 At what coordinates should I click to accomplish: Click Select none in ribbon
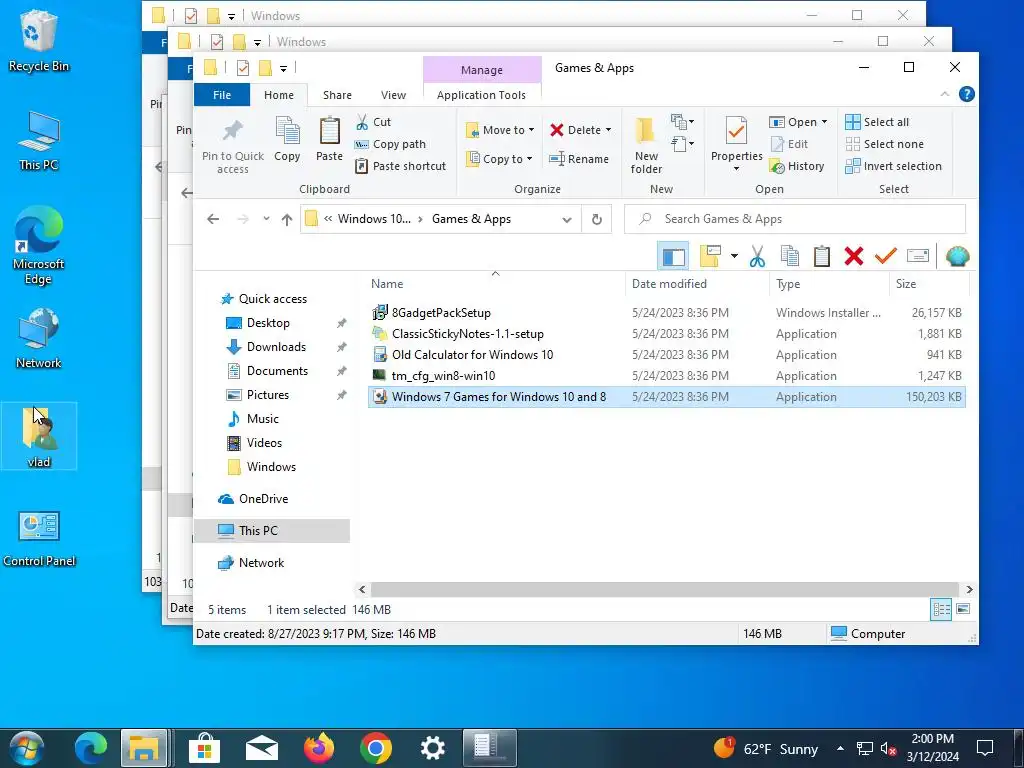point(884,144)
